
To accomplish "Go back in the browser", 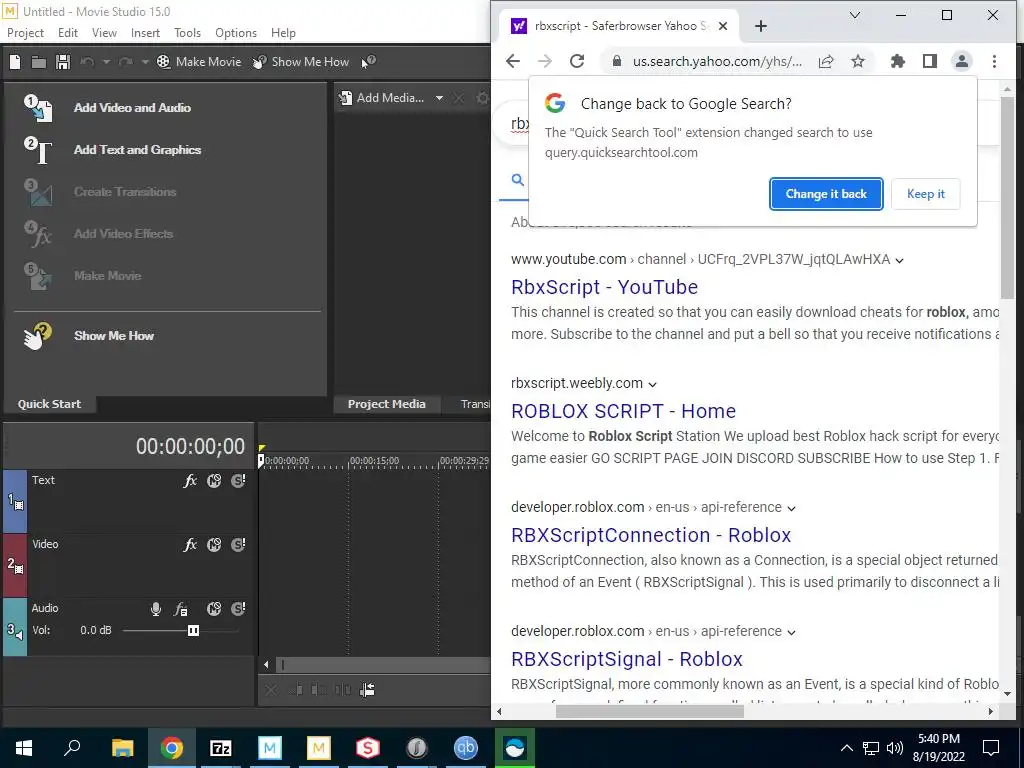I will 513,61.
